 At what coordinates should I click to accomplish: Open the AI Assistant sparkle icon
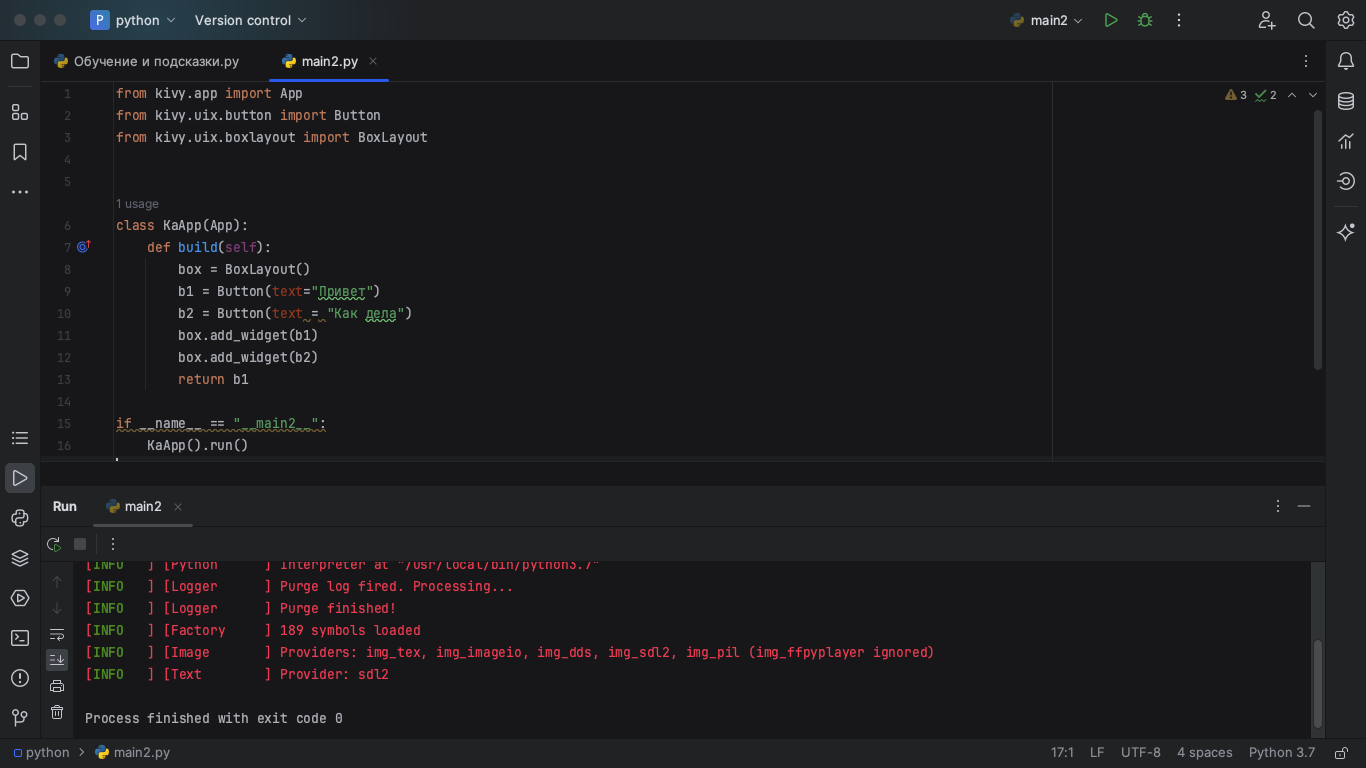coord(1346,232)
